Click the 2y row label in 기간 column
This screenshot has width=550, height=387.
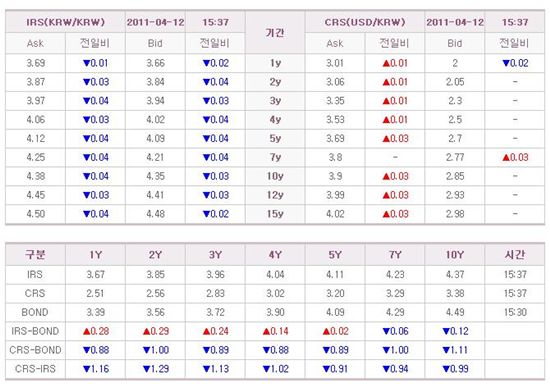[x=275, y=82]
